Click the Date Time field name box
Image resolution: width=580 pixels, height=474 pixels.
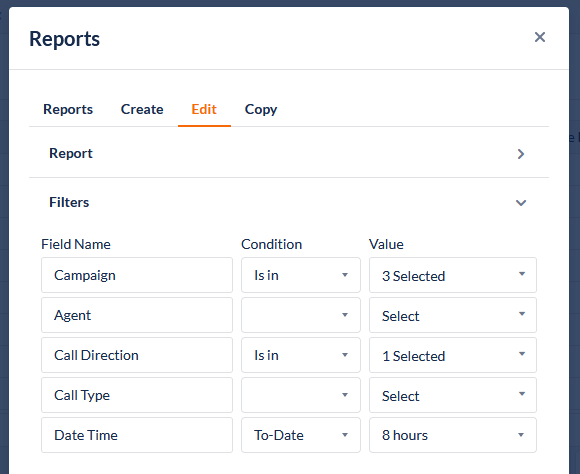[x=137, y=435]
